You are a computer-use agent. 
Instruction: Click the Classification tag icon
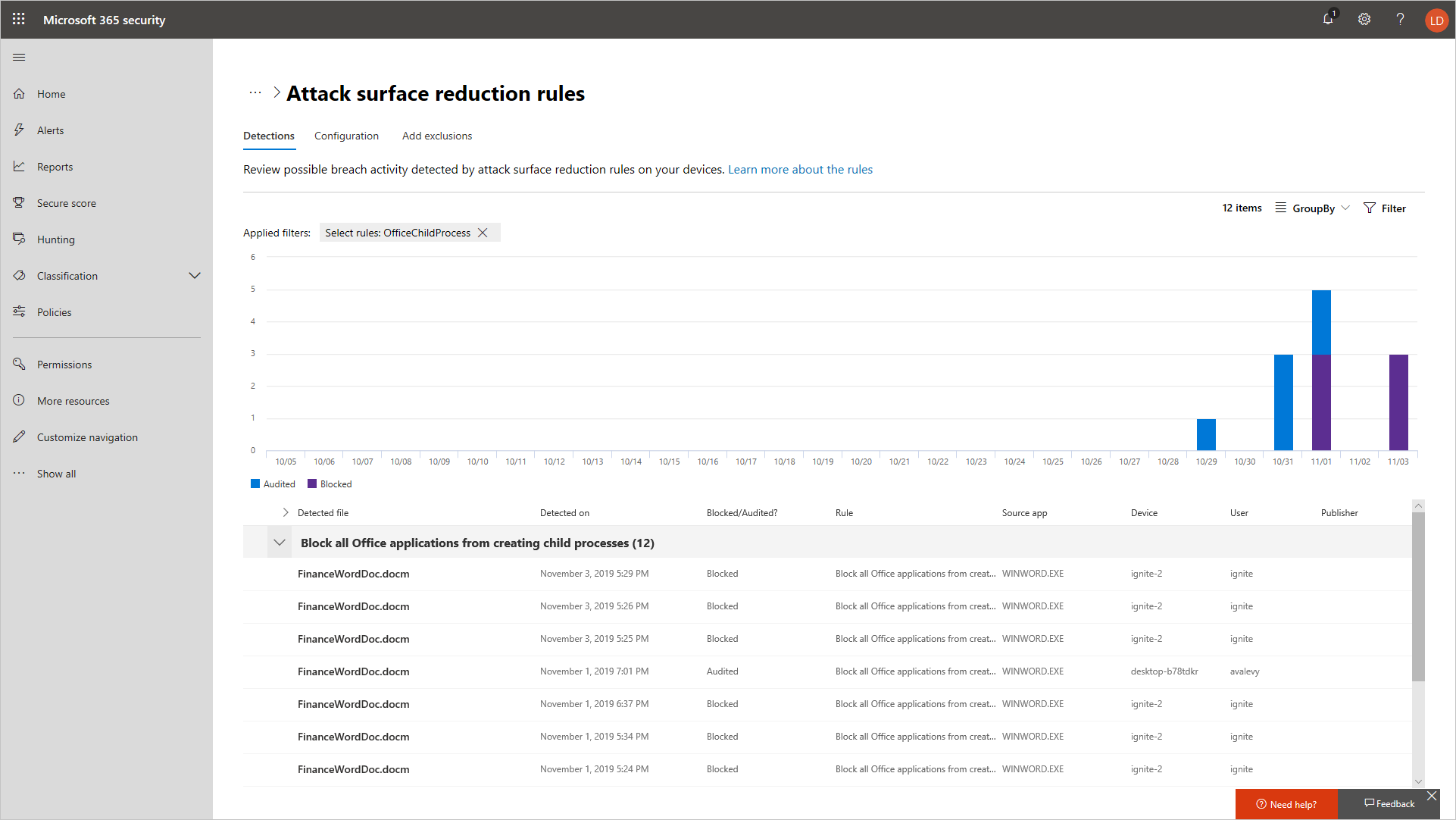(x=19, y=276)
